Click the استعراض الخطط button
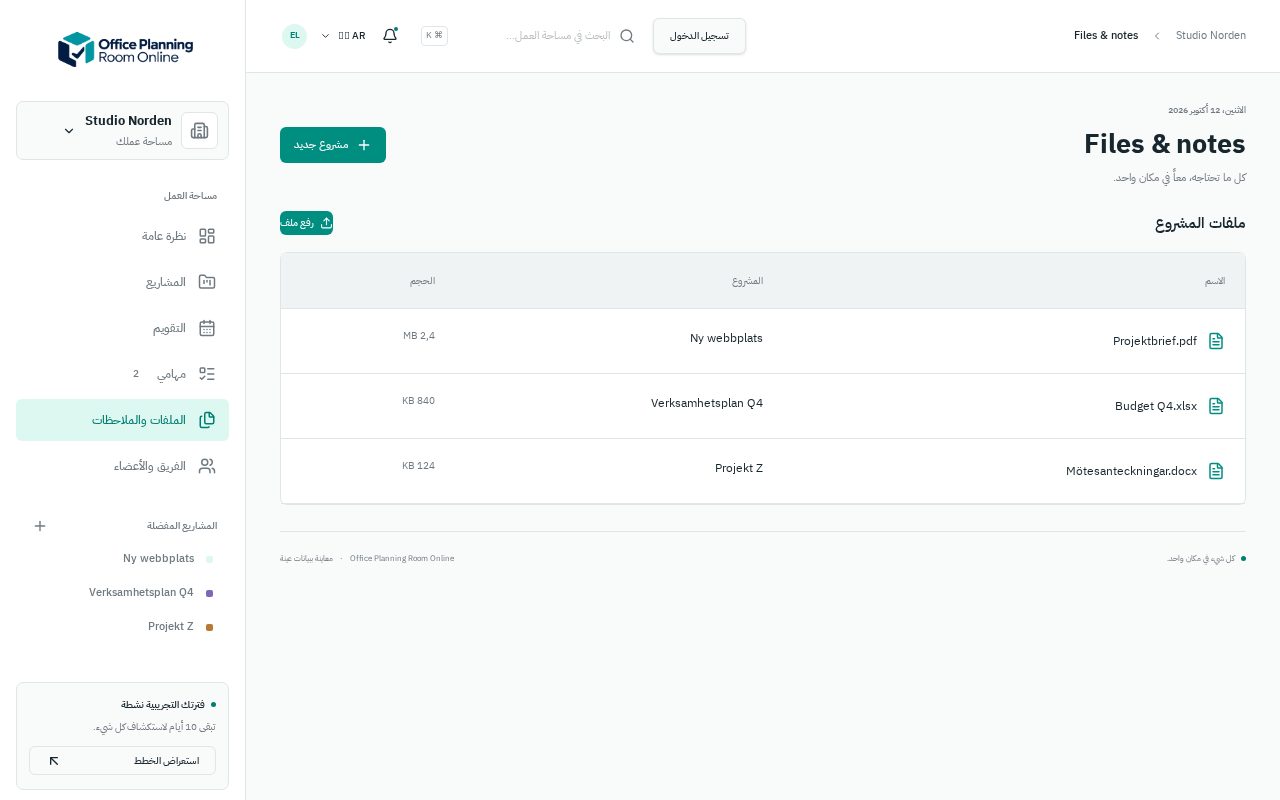This screenshot has width=1280, height=800. 122,760
